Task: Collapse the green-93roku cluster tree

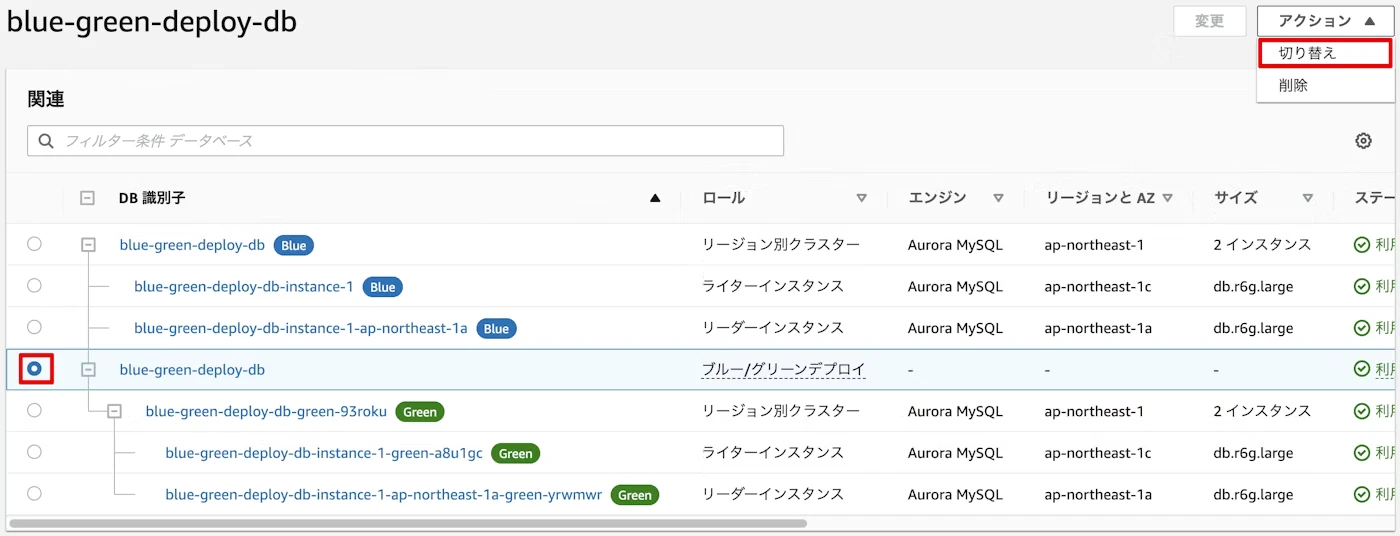Action: coord(114,411)
